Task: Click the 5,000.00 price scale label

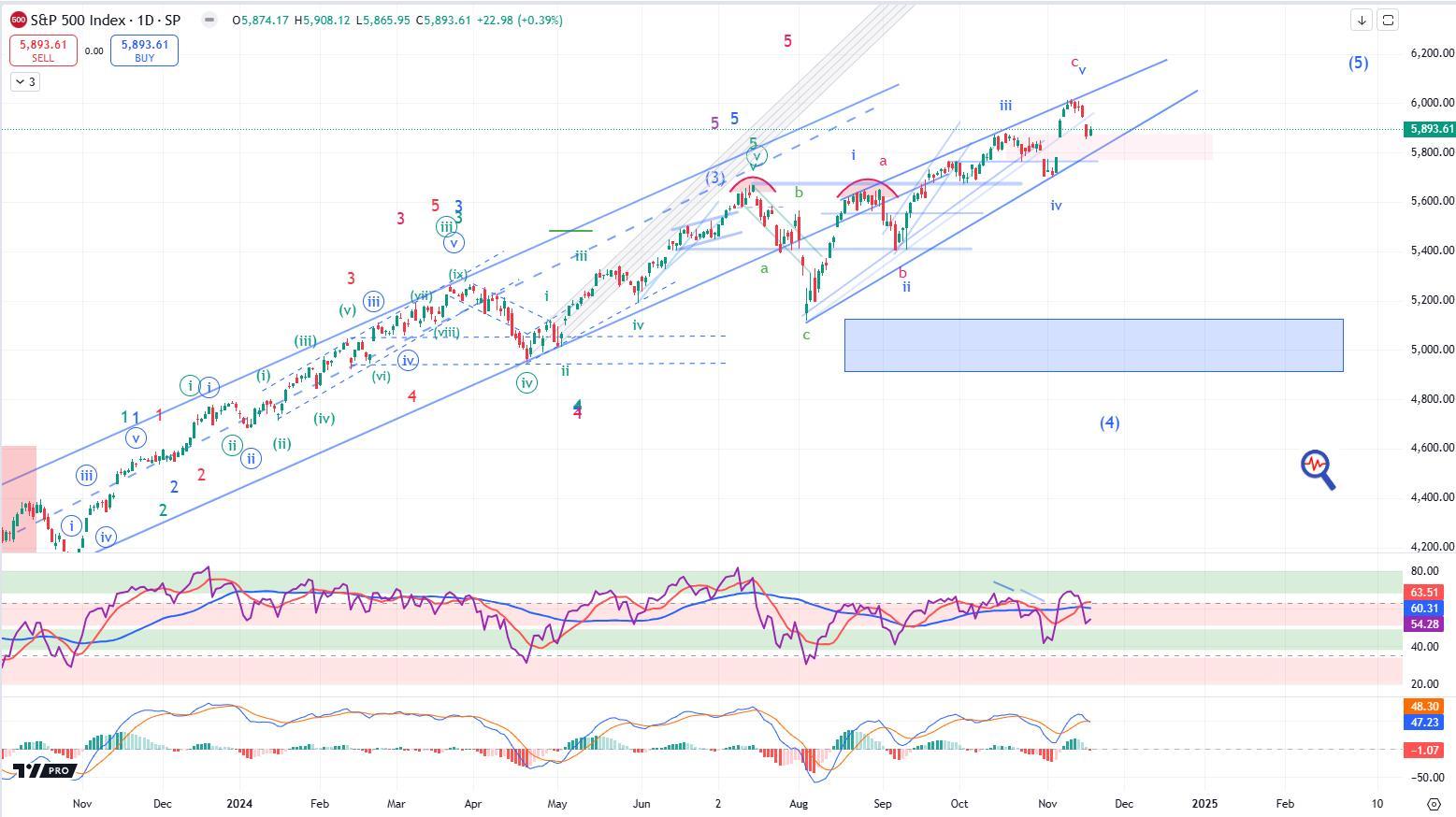Action: (1432, 350)
